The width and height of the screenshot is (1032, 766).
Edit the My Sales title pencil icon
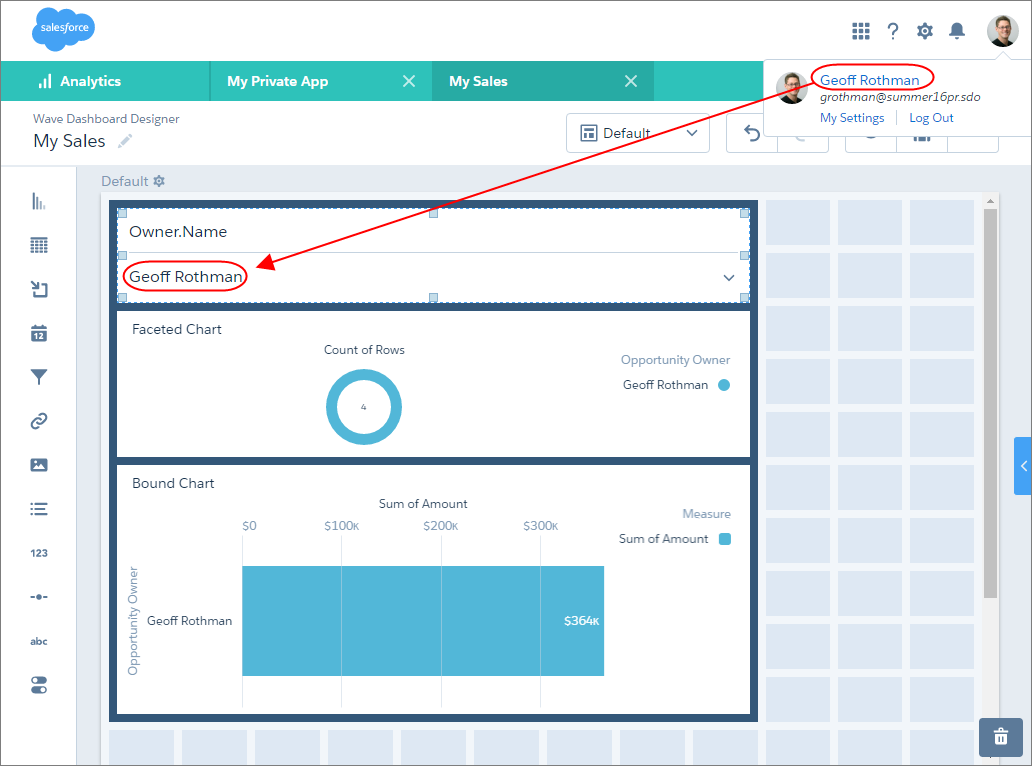[x=125, y=141]
